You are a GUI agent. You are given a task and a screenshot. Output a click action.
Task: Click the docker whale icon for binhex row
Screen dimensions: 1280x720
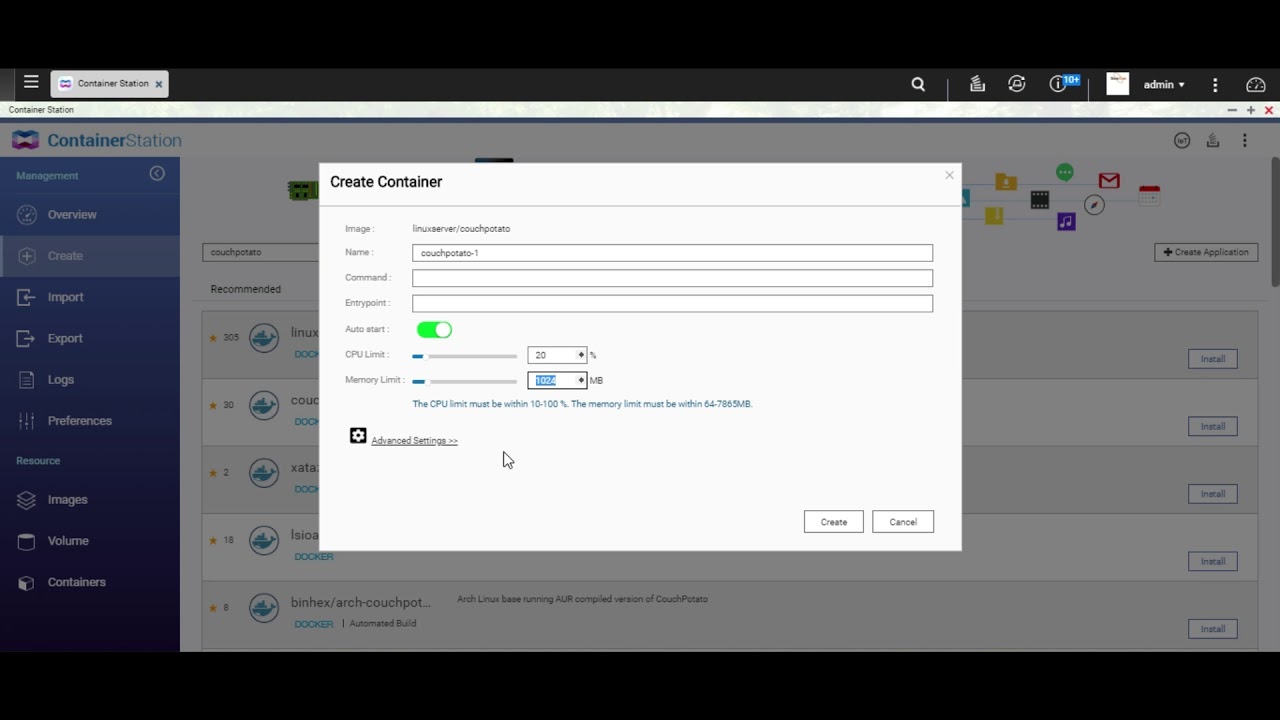coord(264,608)
